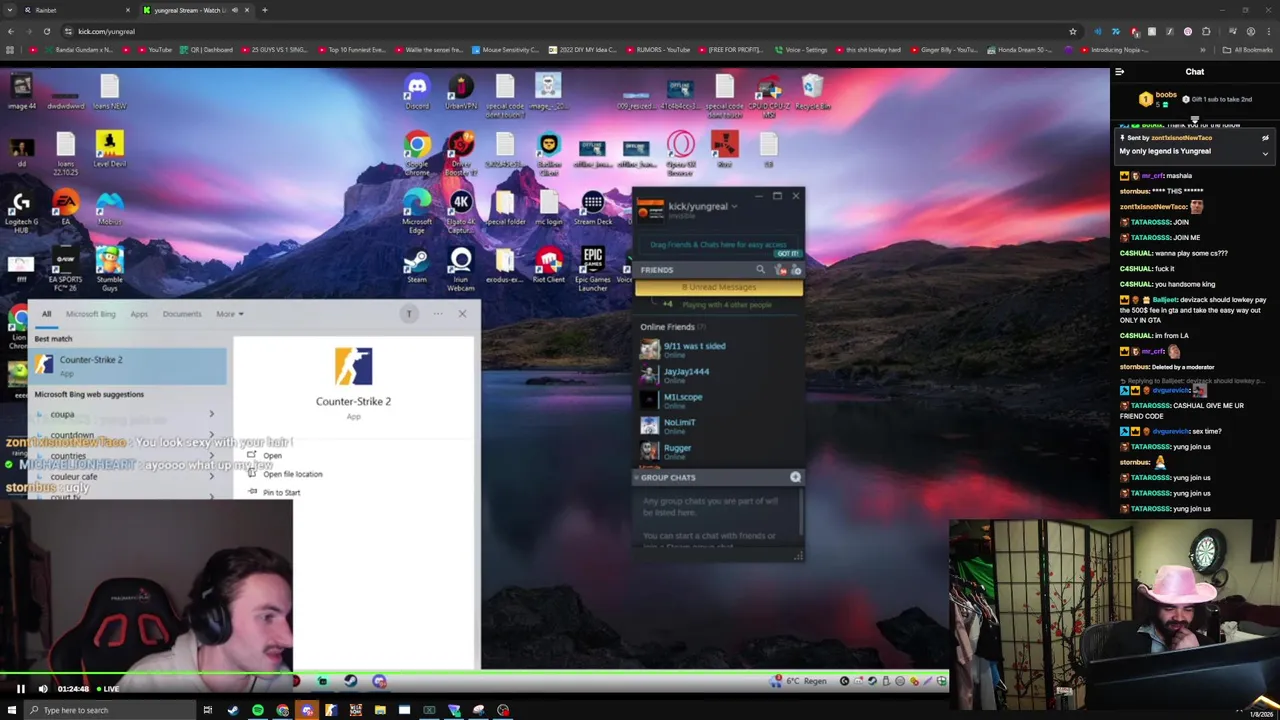Open the Stumble Guys desktop shortcut
1280x720 pixels.
(110, 268)
